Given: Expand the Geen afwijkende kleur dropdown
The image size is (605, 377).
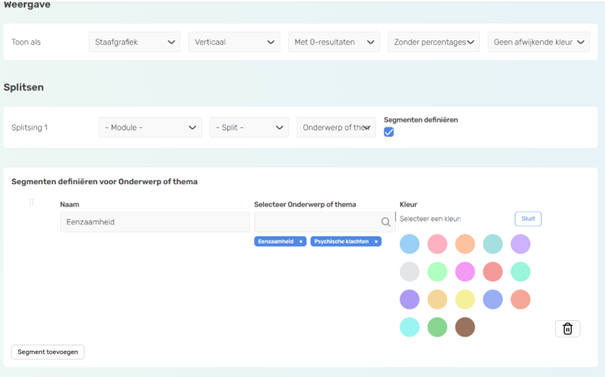Looking at the screenshot, I should point(539,42).
